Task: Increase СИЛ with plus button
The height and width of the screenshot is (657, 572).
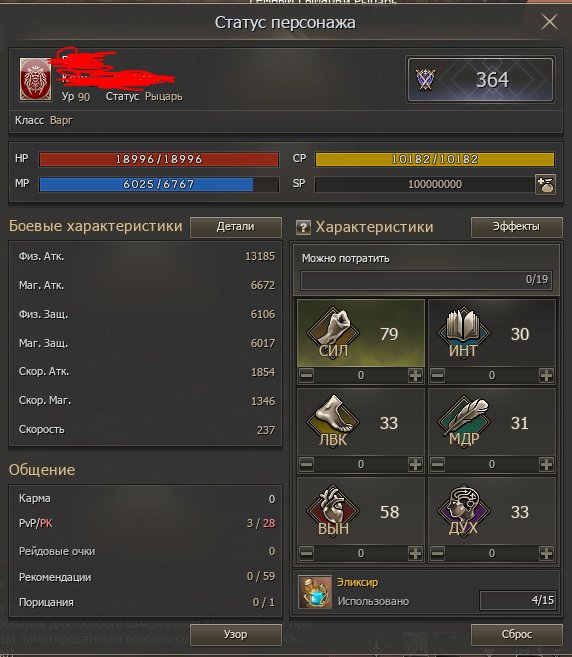Action: [x=415, y=375]
